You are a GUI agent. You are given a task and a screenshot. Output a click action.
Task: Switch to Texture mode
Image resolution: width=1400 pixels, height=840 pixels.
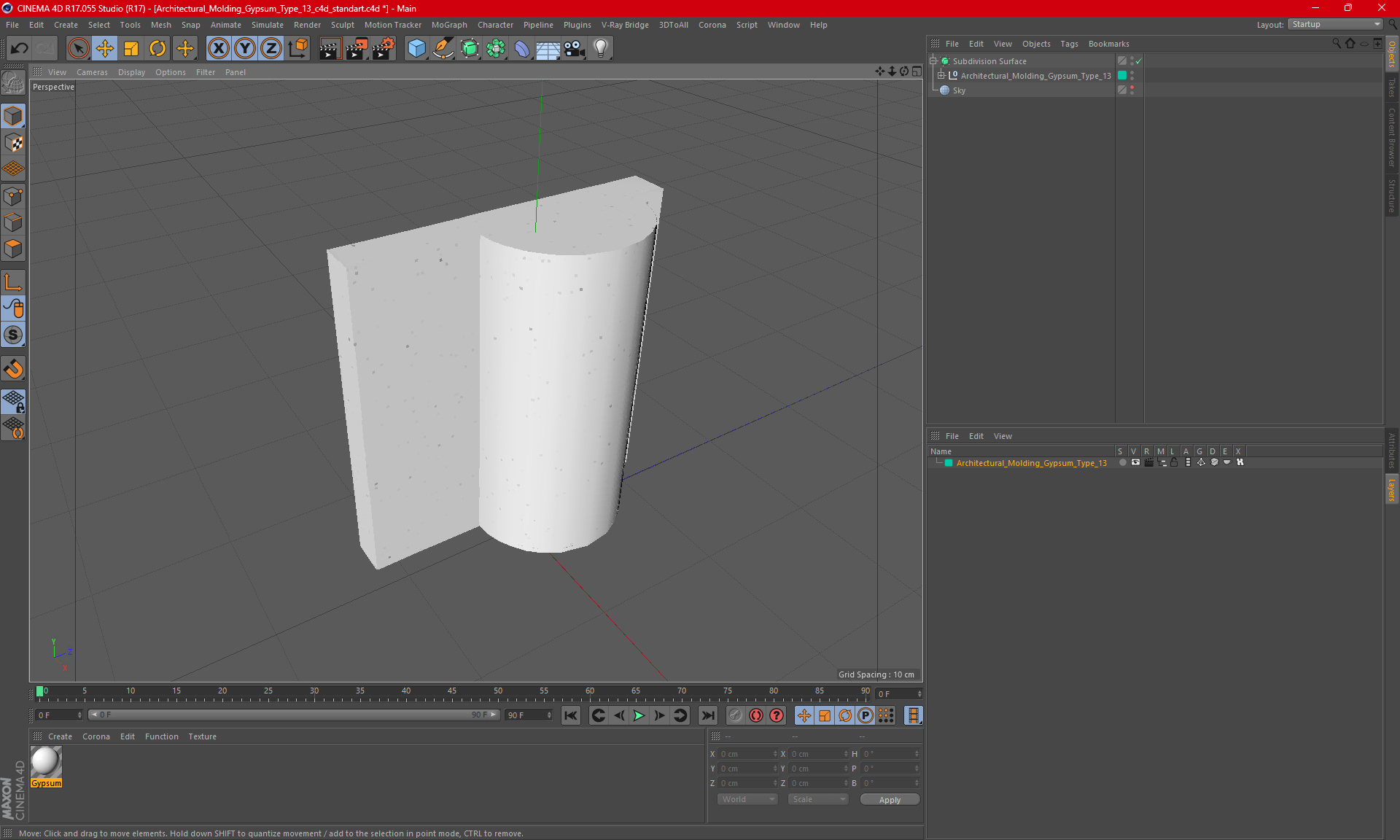(x=13, y=143)
